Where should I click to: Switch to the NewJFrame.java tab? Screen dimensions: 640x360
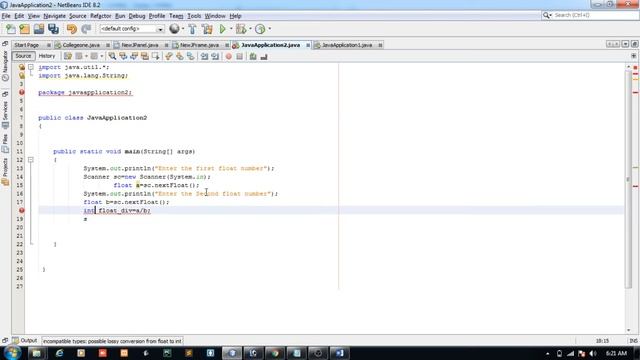coord(199,45)
